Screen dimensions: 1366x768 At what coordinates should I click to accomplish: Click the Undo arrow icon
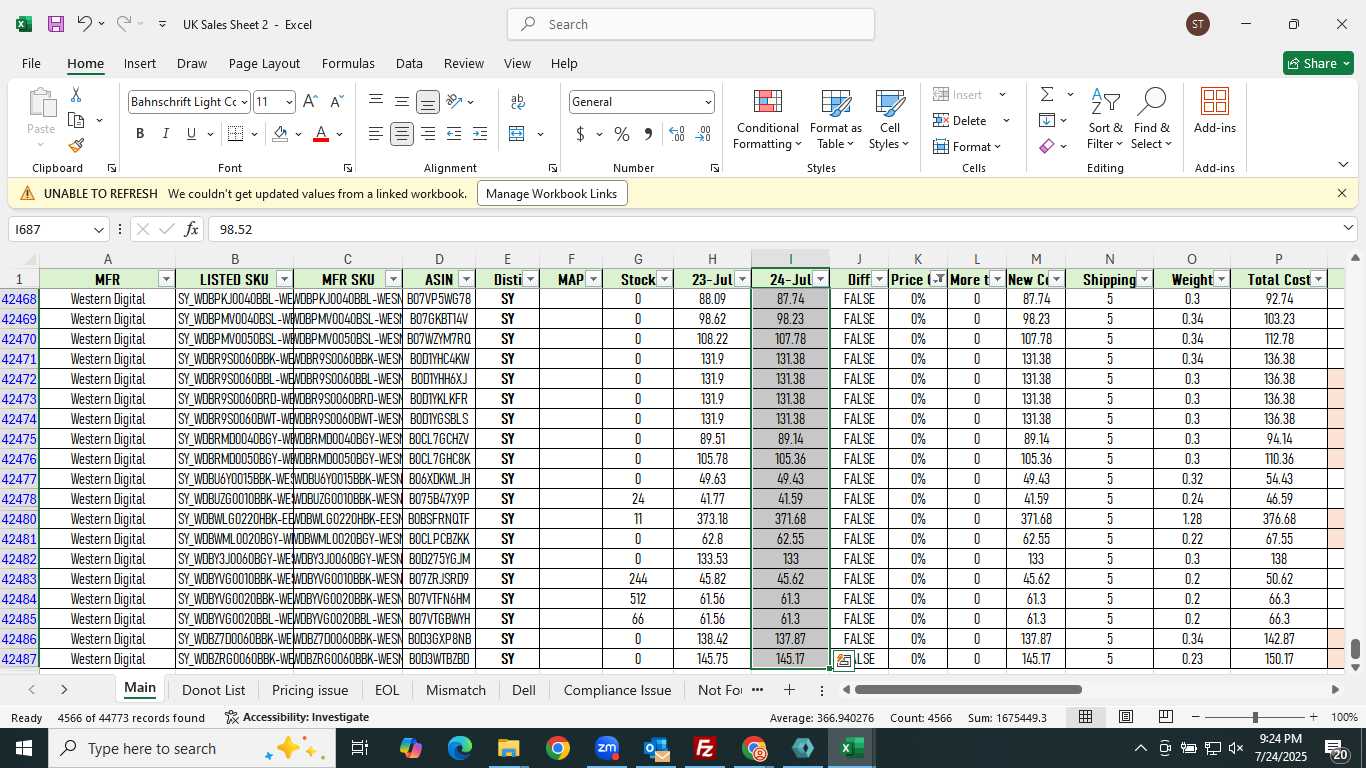pos(85,24)
